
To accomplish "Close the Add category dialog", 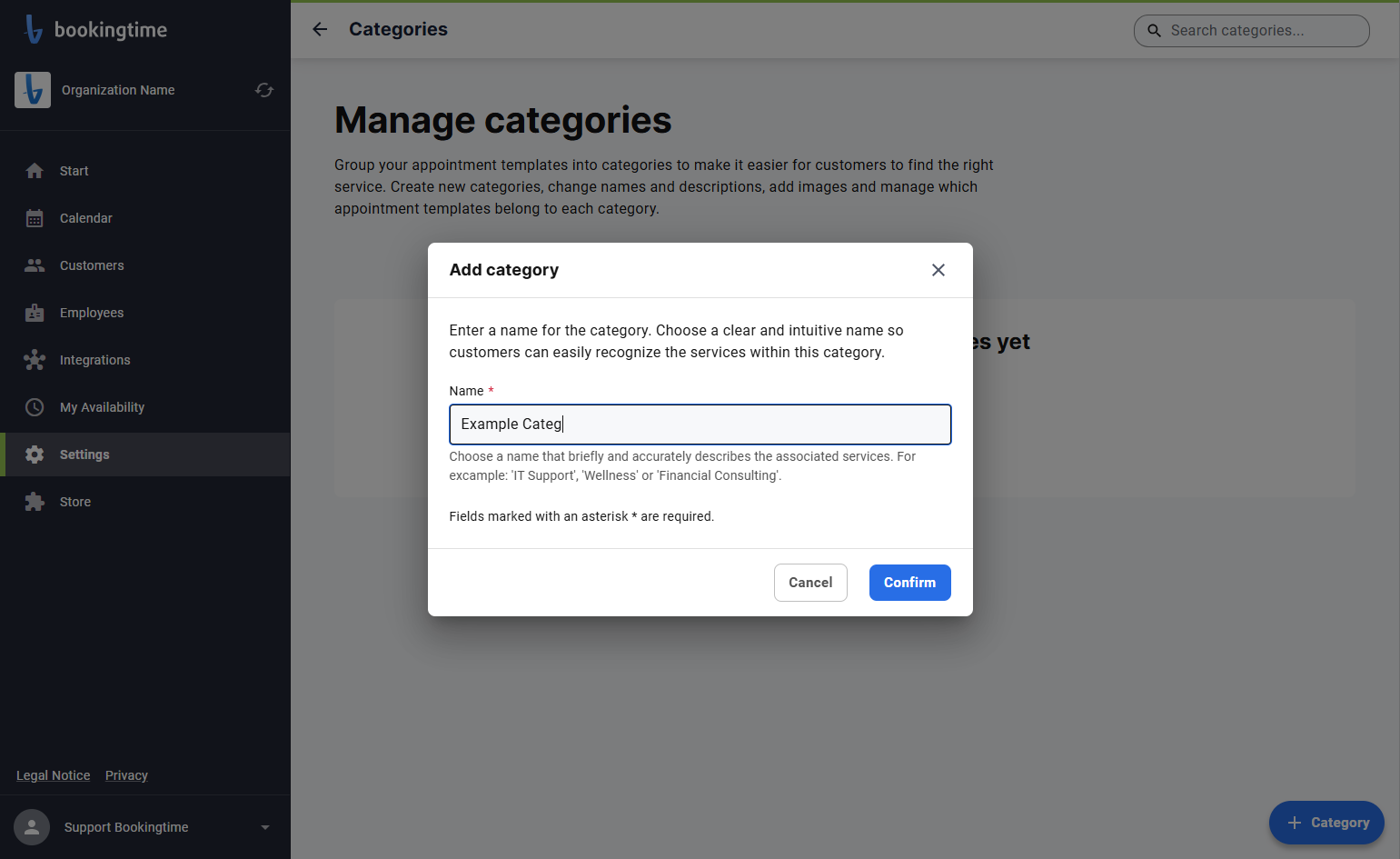I will click(938, 270).
